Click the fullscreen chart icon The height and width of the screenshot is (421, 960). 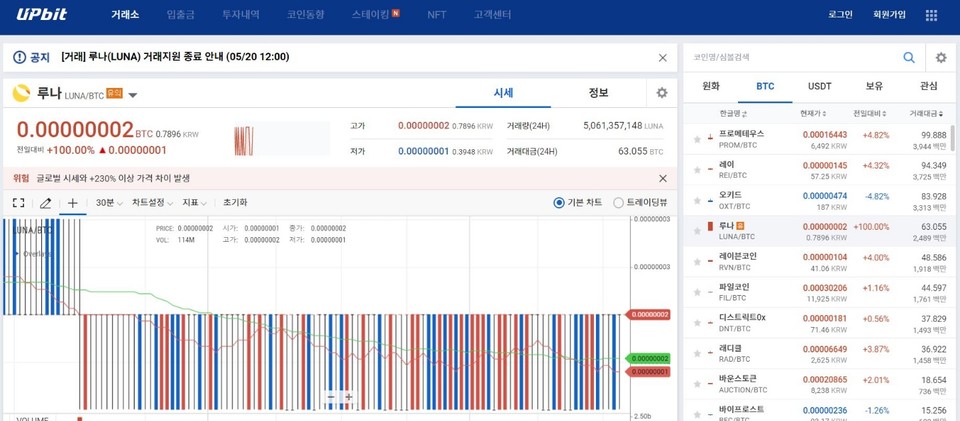point(18,203)
